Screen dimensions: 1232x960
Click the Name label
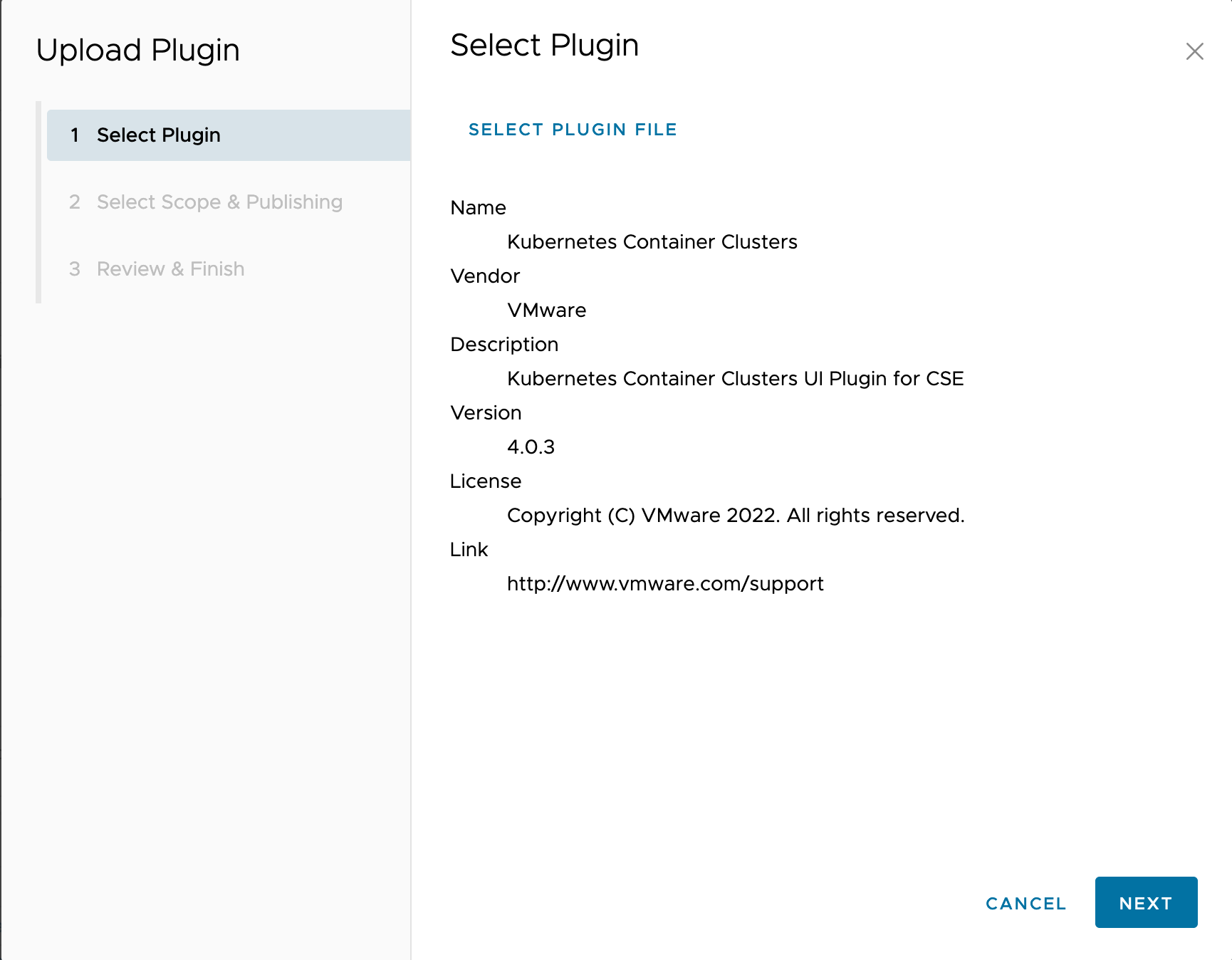[478, 208]
